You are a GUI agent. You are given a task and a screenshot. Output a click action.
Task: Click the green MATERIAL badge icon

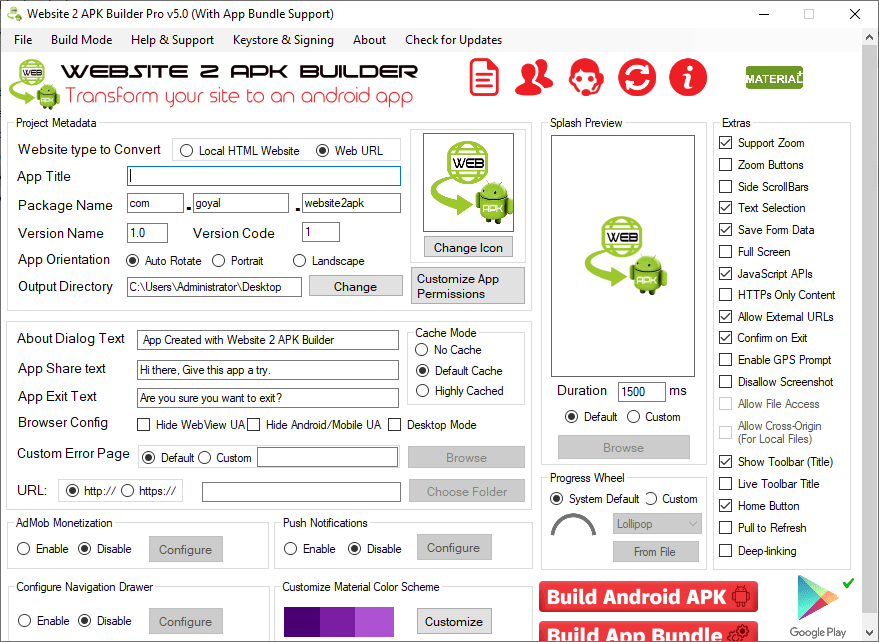click(774, 77)
